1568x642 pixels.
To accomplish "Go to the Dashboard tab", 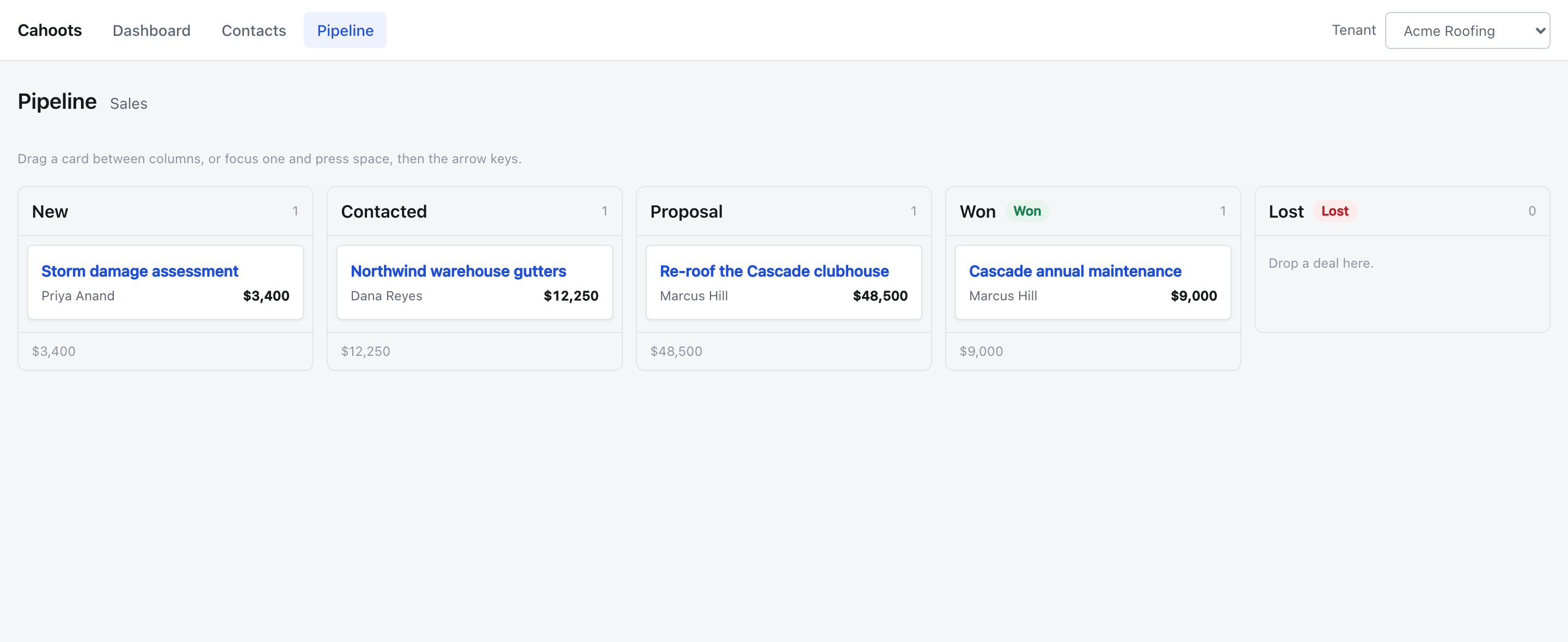I will pos(151,30).
